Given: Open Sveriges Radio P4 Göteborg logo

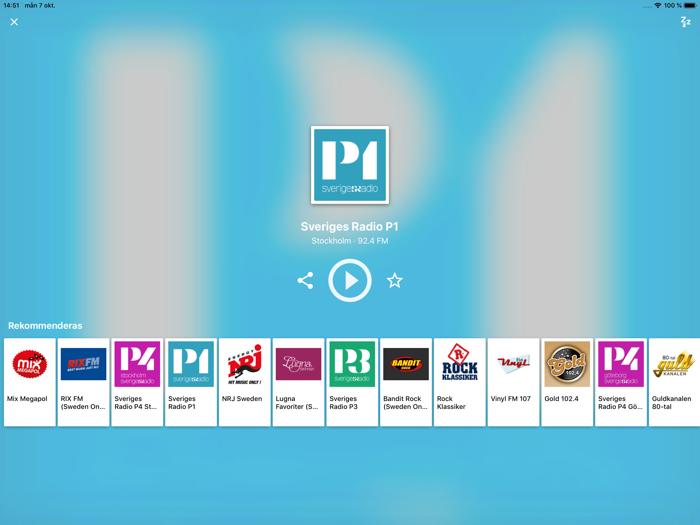Looking at the screenshot, I should 621,364.
